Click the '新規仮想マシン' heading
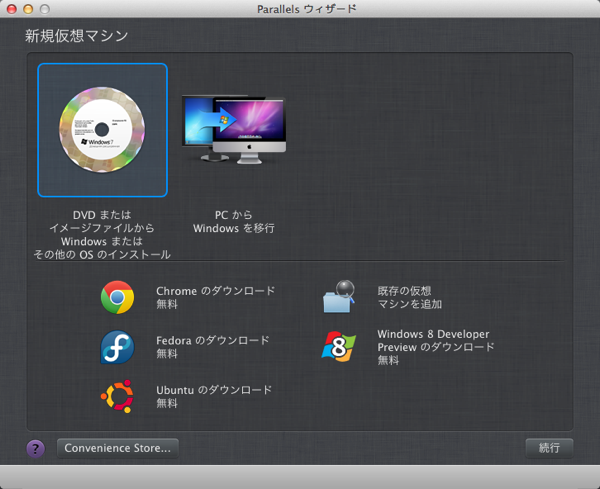This screenshot has width=600, height=489. 77,36
